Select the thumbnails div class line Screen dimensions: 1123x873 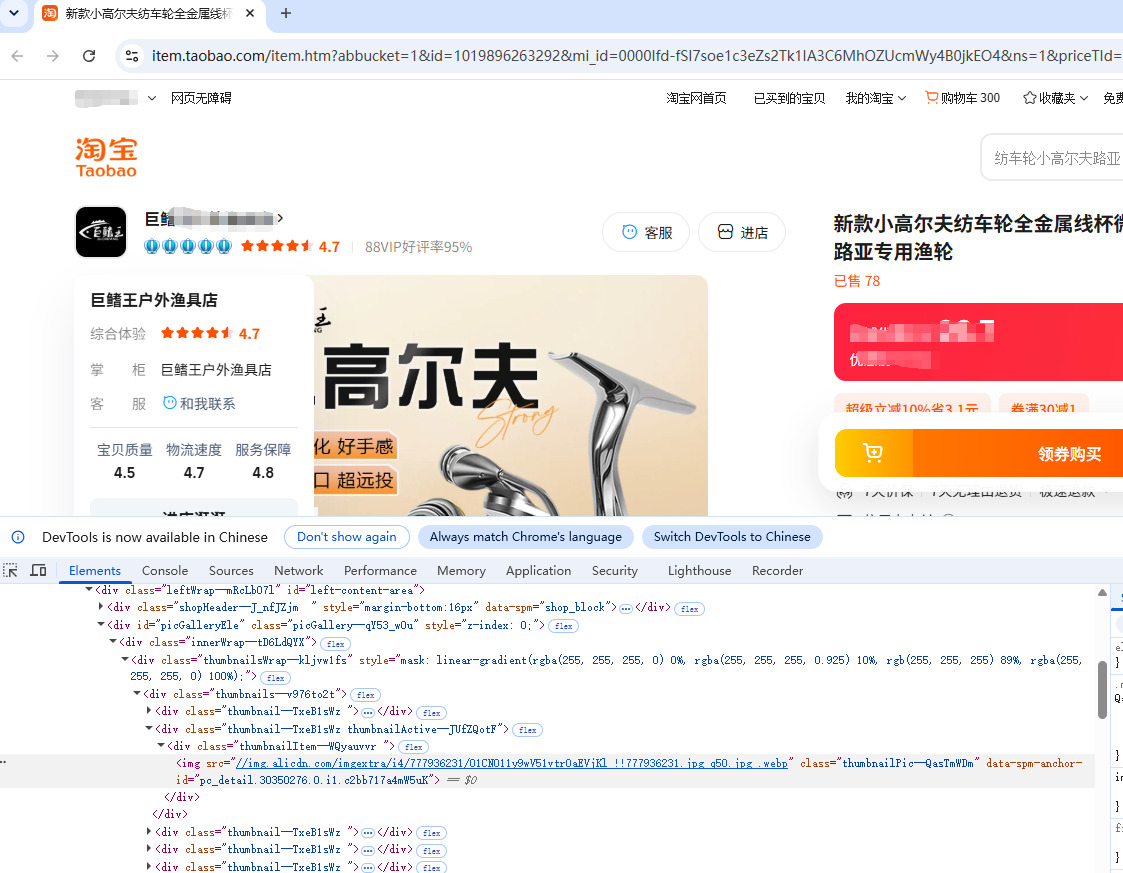coord(246,694)
